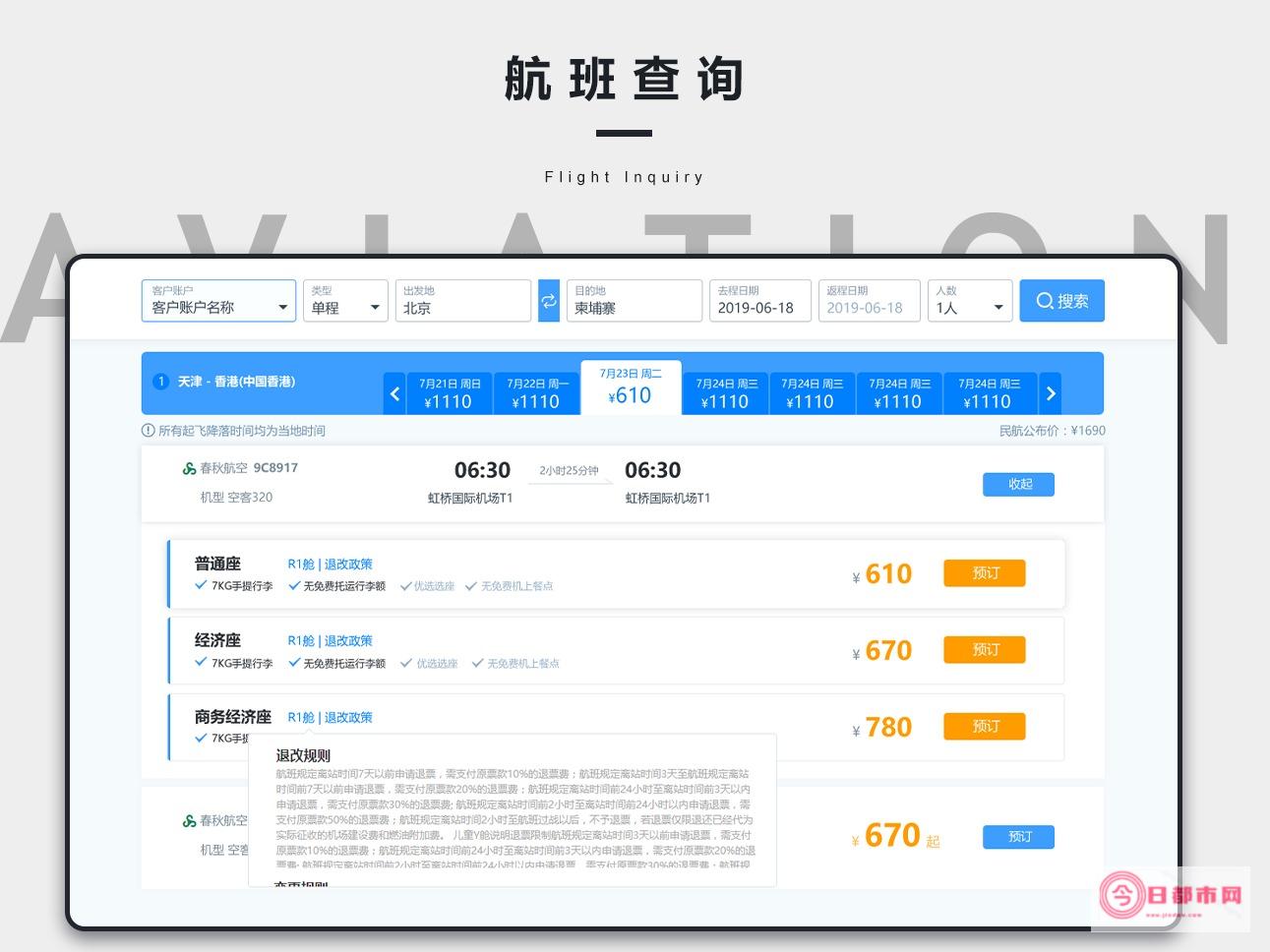Click the 返程日期 date field

pos(869,301)
